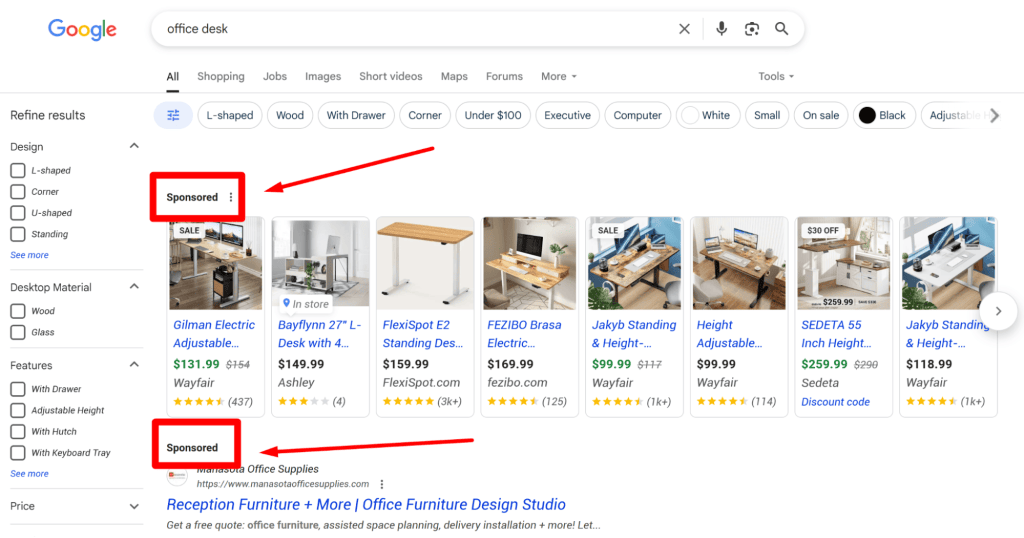Click the magnifying glass search icon
The image size is (1024, 538).
[781, 29]
